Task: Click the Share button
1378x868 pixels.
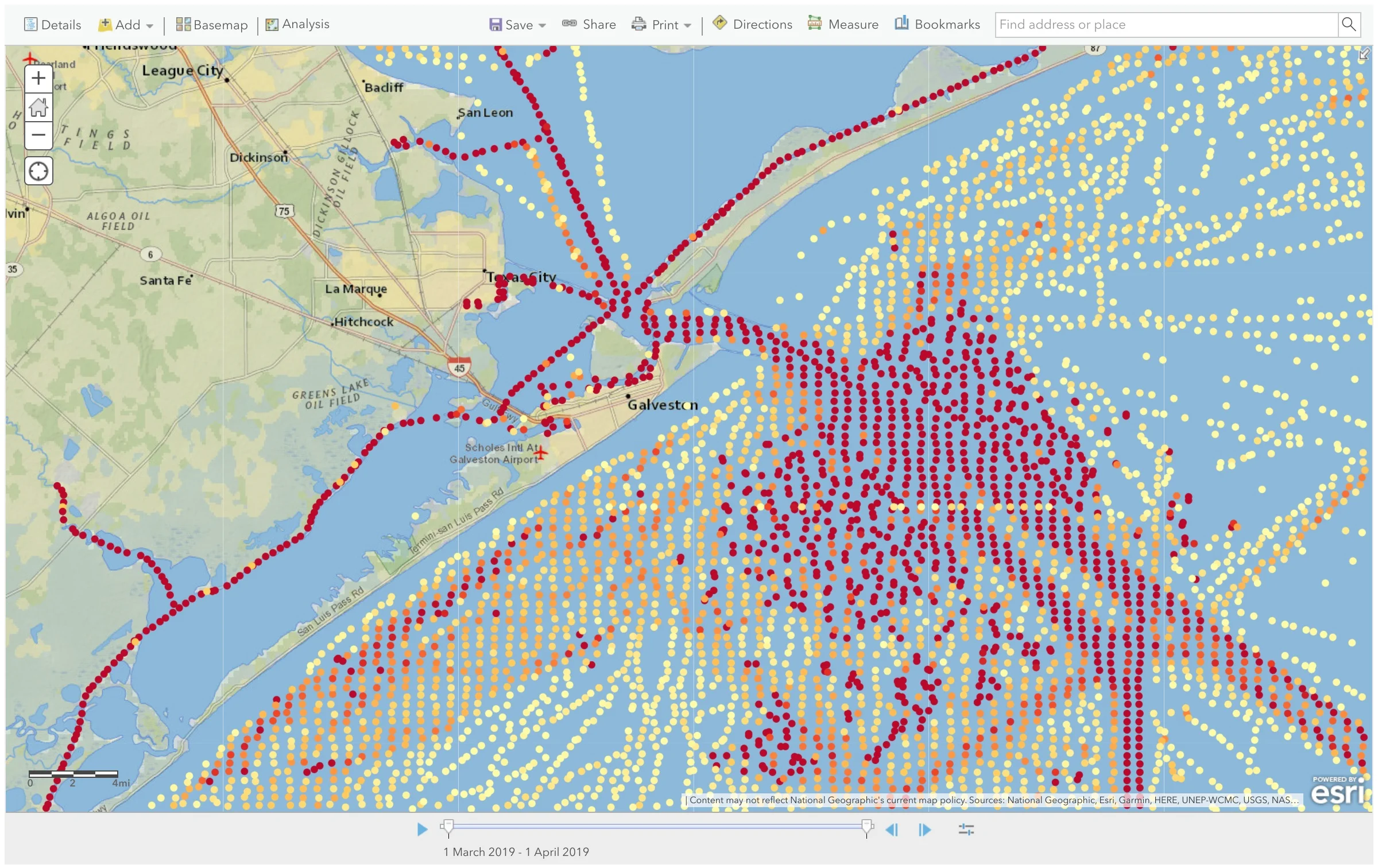Action: [x=589, y=25]
